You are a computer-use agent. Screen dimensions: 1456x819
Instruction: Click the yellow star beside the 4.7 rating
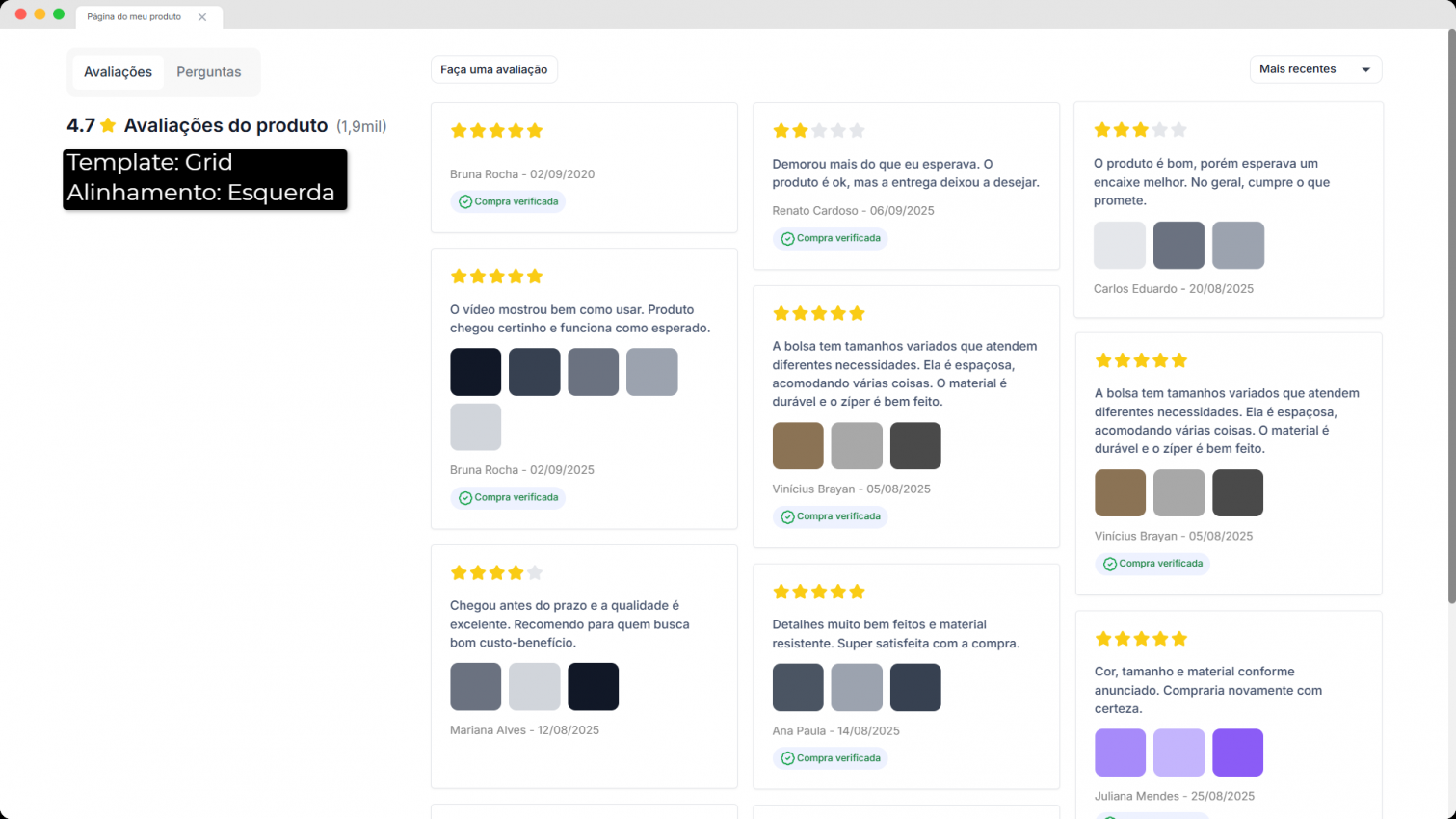pyautogui.click(x=108, y=125)
